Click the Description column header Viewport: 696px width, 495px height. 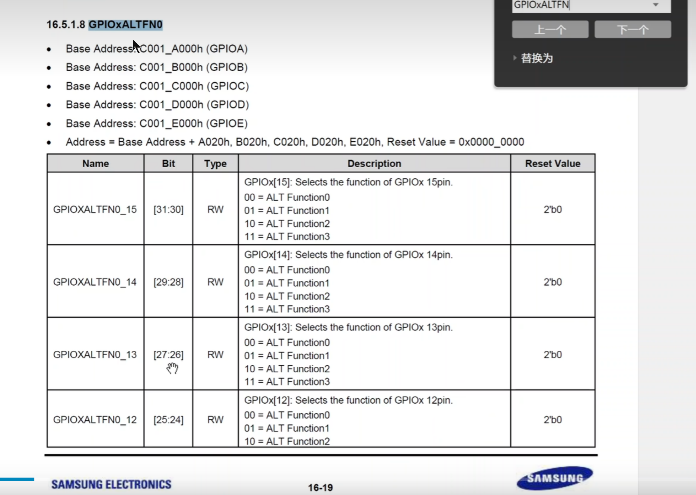[x=374, y=163]
